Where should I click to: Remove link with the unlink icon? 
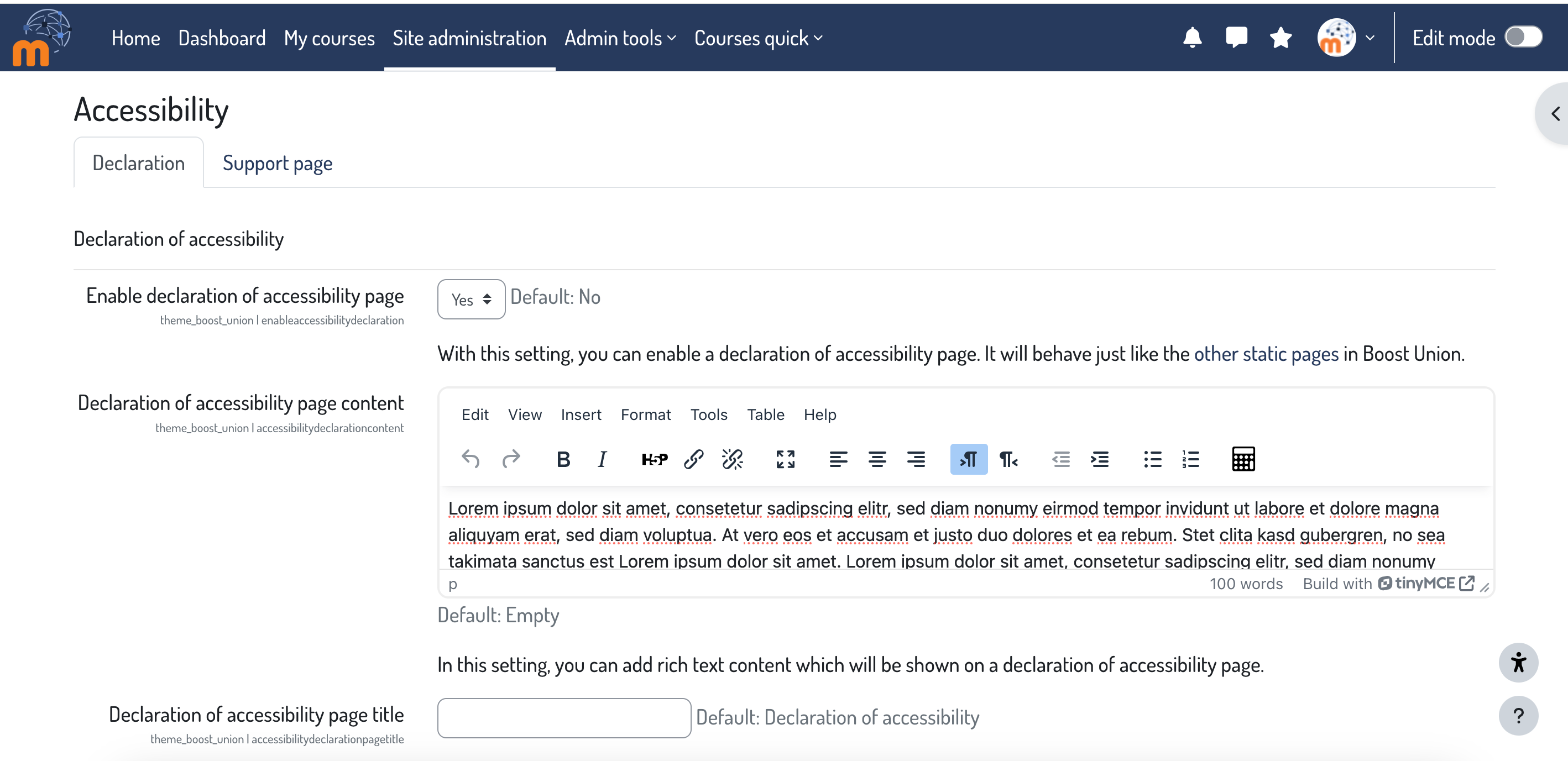click(x=732, y=459)
